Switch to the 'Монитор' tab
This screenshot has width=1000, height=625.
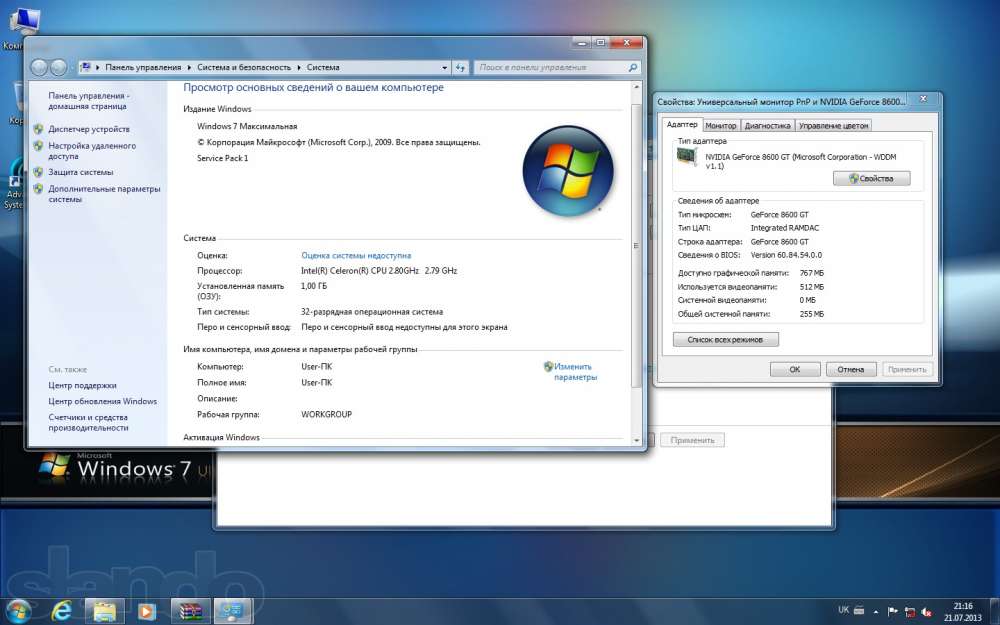[721, 126]
